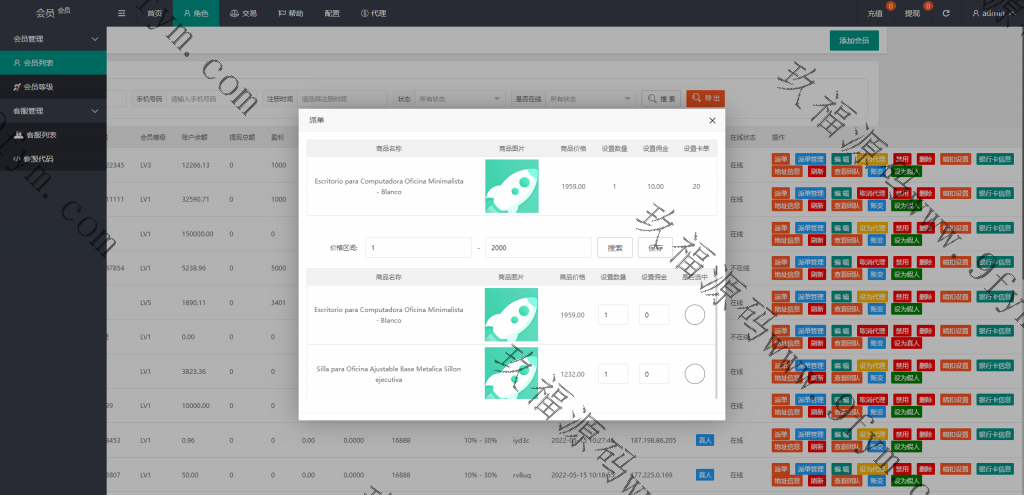Open 会员等级 in the sidebar
The width and height of the screenshot is (1024, 495).
39,87
